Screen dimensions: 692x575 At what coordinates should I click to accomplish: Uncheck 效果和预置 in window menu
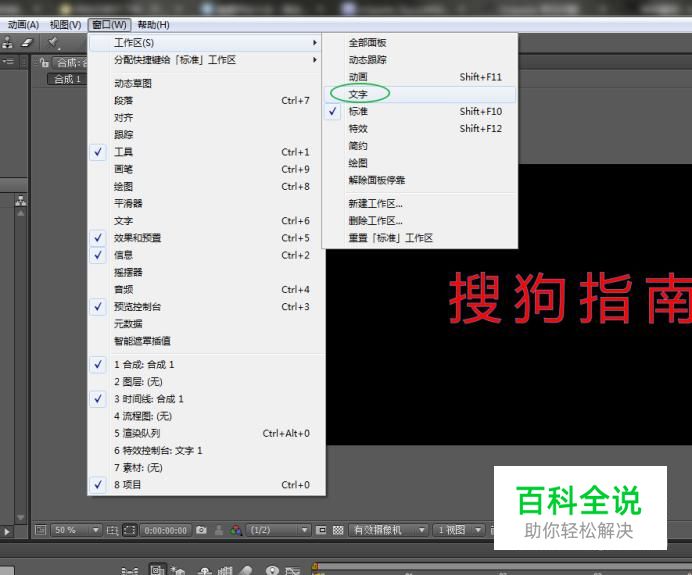(207, 238)
